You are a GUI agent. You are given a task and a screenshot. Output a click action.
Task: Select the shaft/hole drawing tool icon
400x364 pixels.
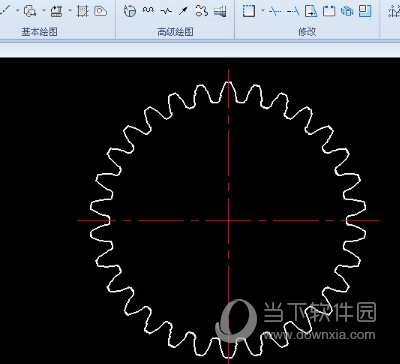(x=220, y=11)
